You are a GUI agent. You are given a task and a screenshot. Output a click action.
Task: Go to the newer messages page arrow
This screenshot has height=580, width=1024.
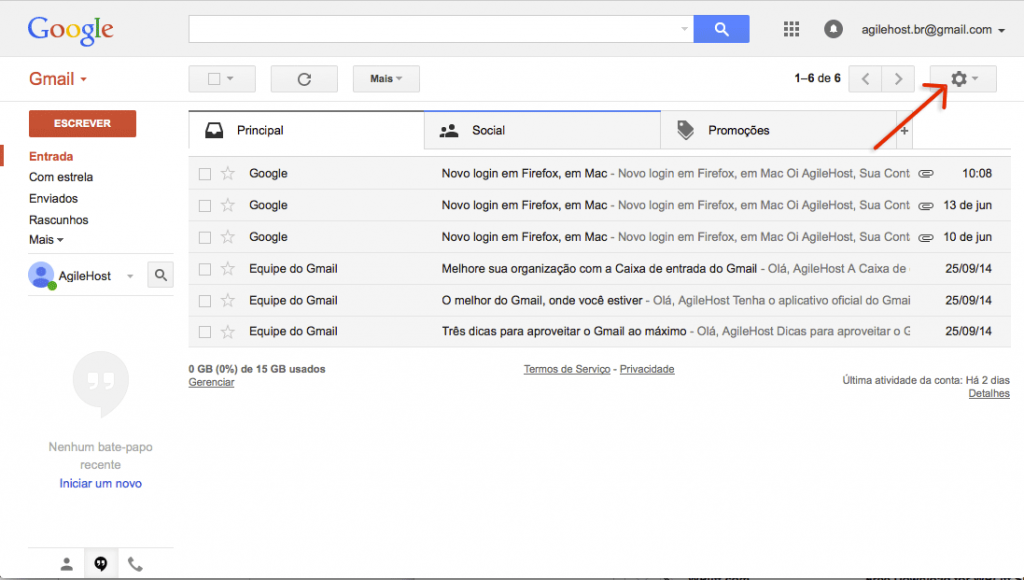(865, 79)
